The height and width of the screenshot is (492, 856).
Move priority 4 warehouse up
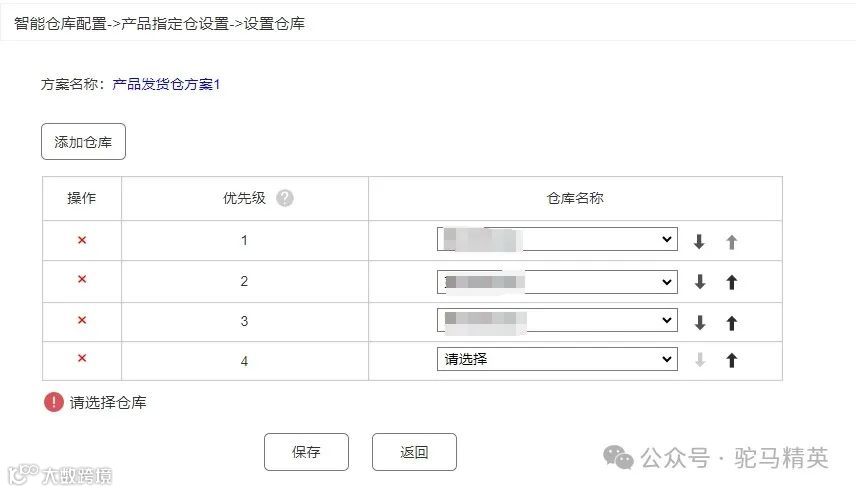(x=732, y=360)
